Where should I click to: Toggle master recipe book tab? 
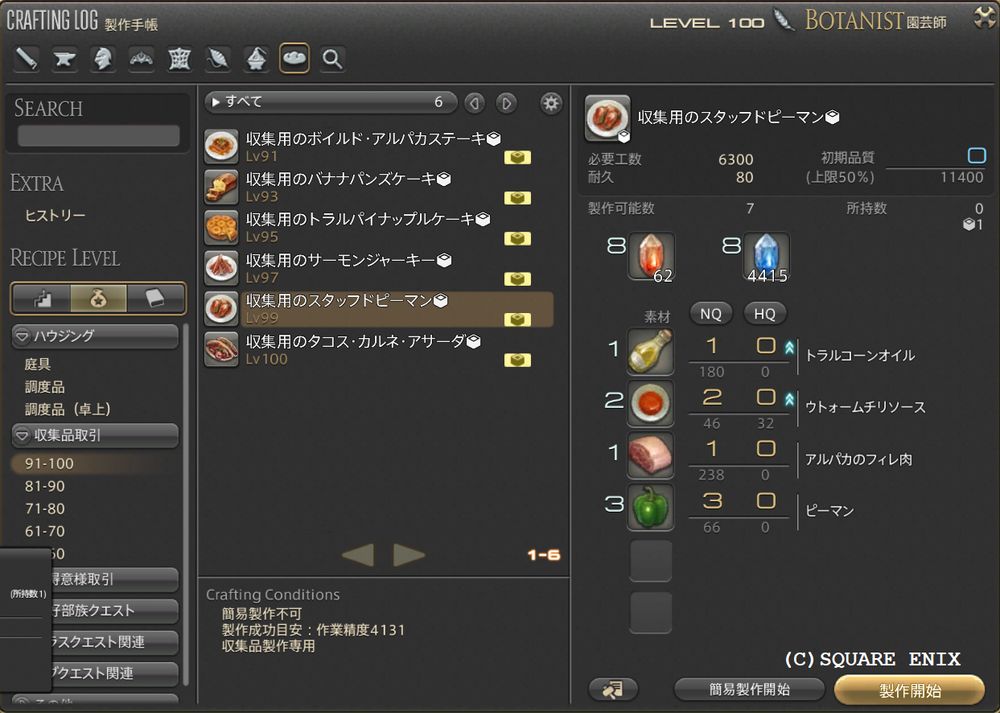coord(155,298)
